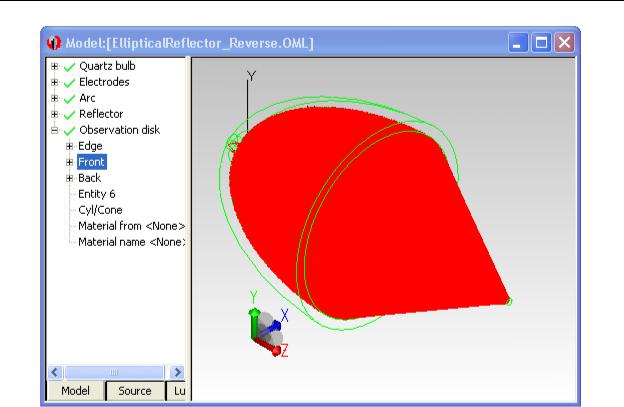Image resolution: width=624 pixels, height=407 pixels.
Task: Select the Back surface item
Action: [90, 178]
